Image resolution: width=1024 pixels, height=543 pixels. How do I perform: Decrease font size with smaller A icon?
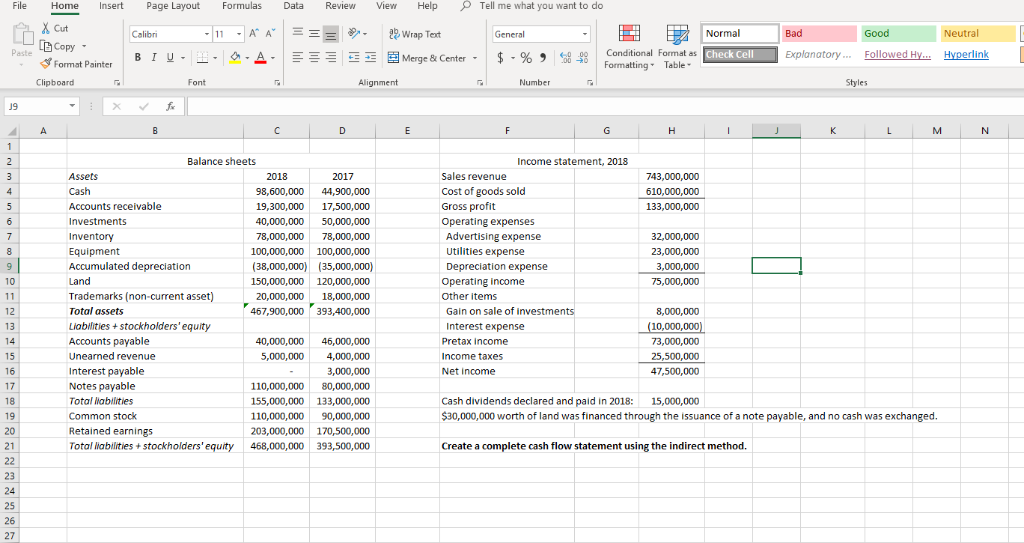(x=269, y=33)
